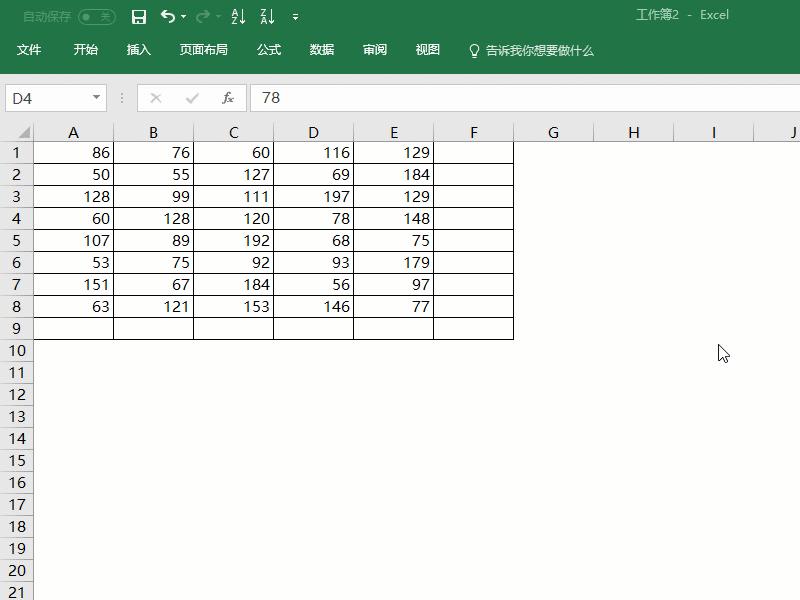Screen dimensions: 800x600
Task: Click the 文件 menu
Action: click(x=33, y=49)
